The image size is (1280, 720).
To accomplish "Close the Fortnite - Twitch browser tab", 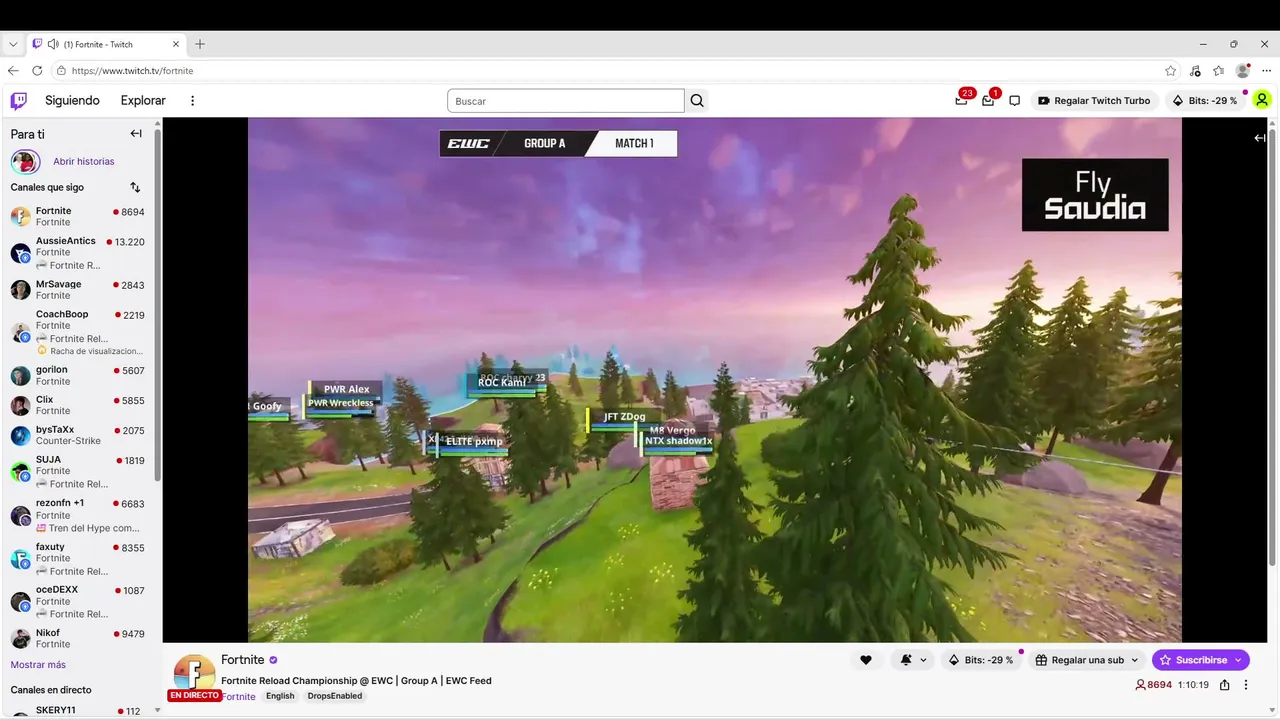I will pyautogui.click(x=176, y=44).
